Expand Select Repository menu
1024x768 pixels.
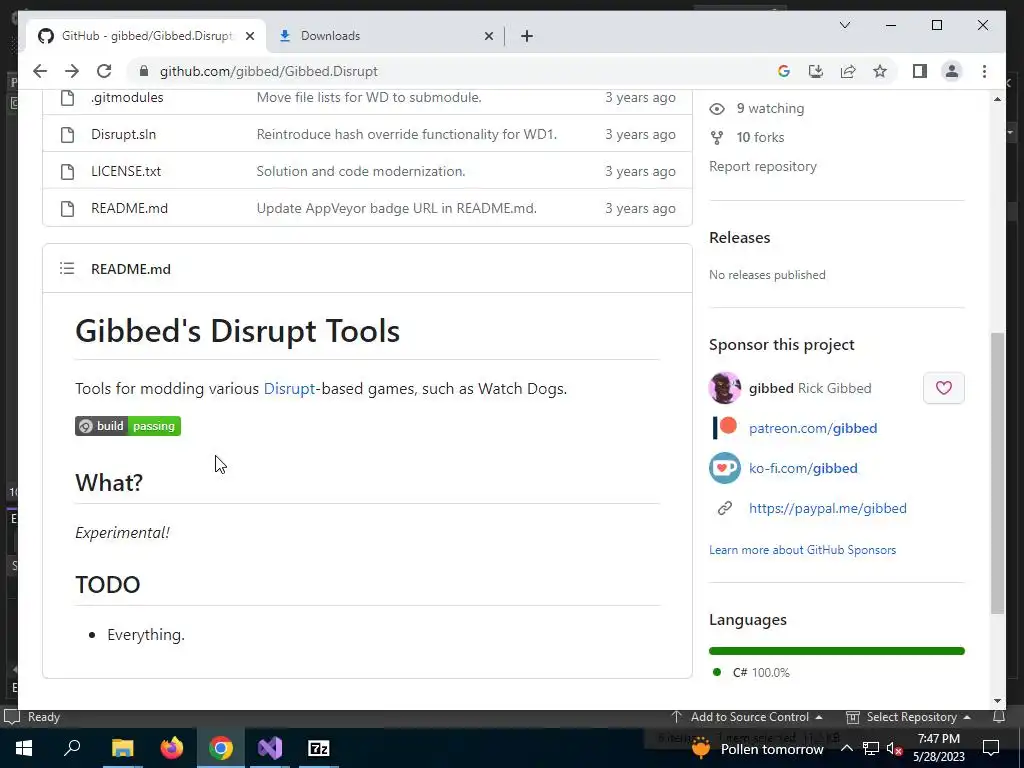(x=908, y=716)
